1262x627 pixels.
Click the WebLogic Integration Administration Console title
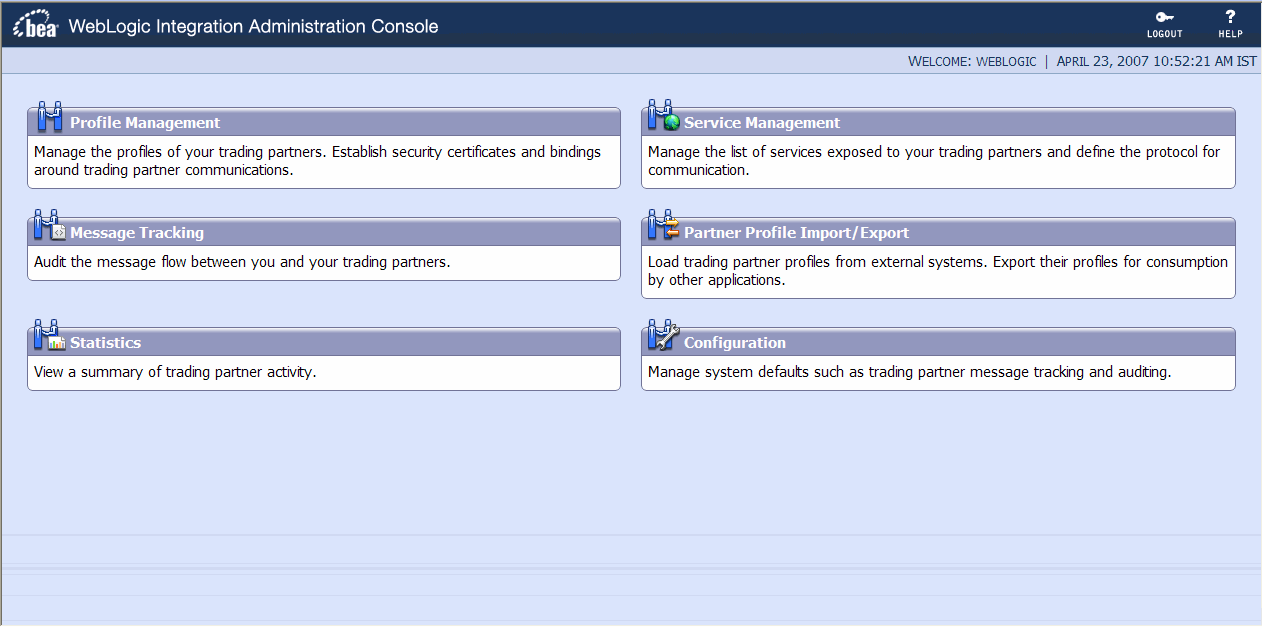click(x=253, y=27)
